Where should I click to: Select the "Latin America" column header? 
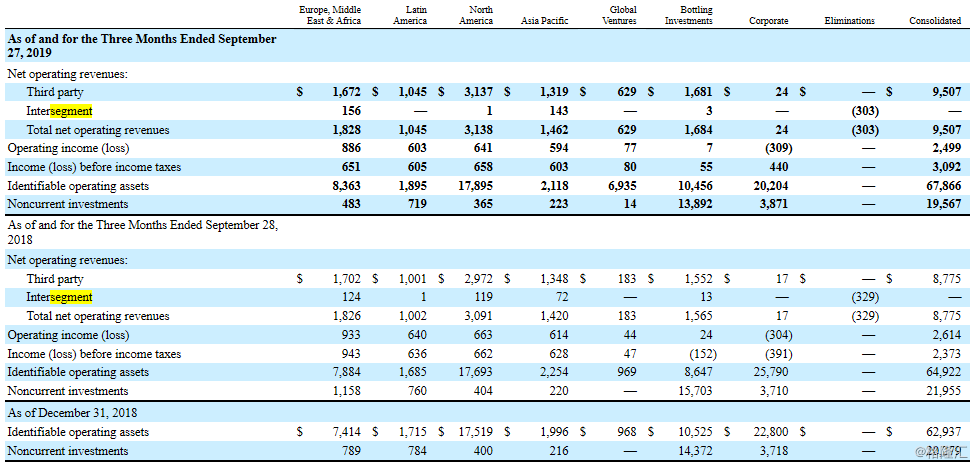coord(408,15)
